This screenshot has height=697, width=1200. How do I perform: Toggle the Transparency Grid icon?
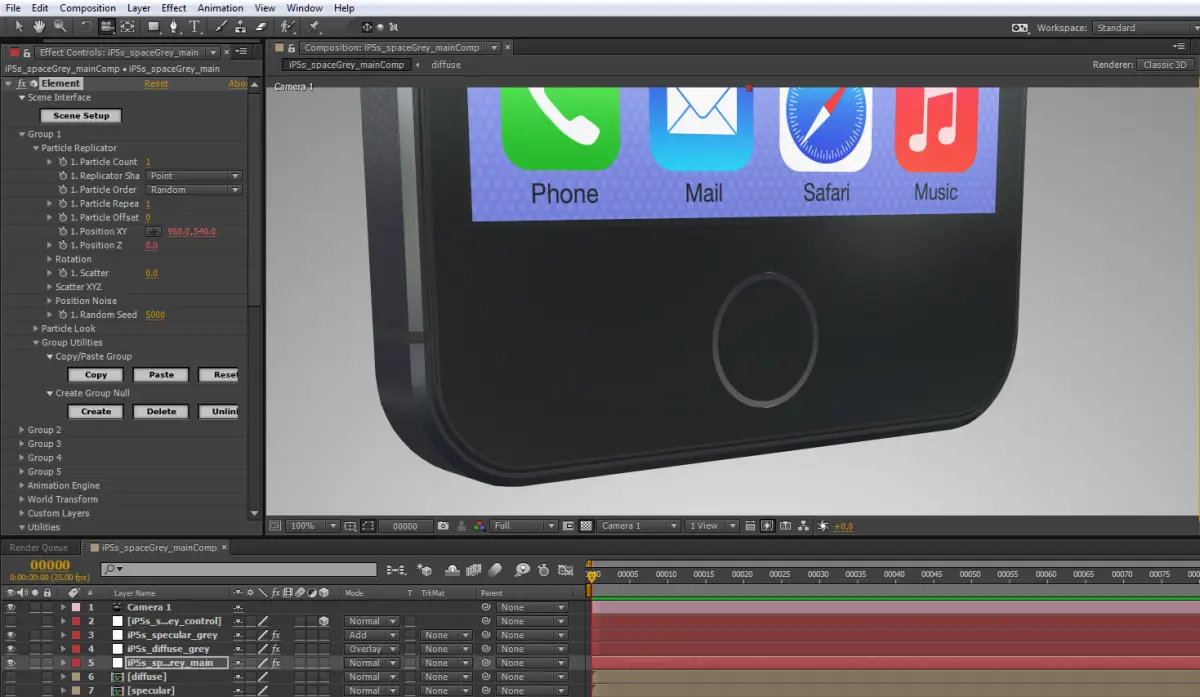click(x=586, y=526)
